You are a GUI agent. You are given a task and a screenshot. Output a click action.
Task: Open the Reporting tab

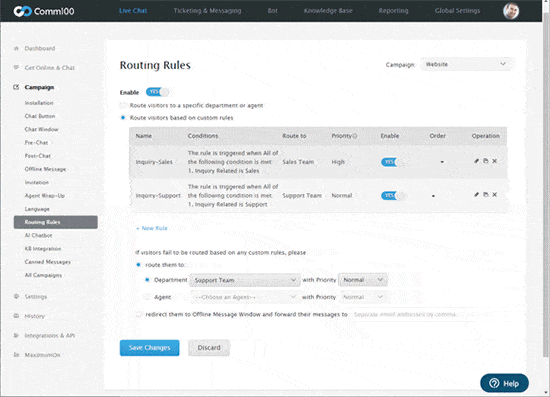point(394,11)
